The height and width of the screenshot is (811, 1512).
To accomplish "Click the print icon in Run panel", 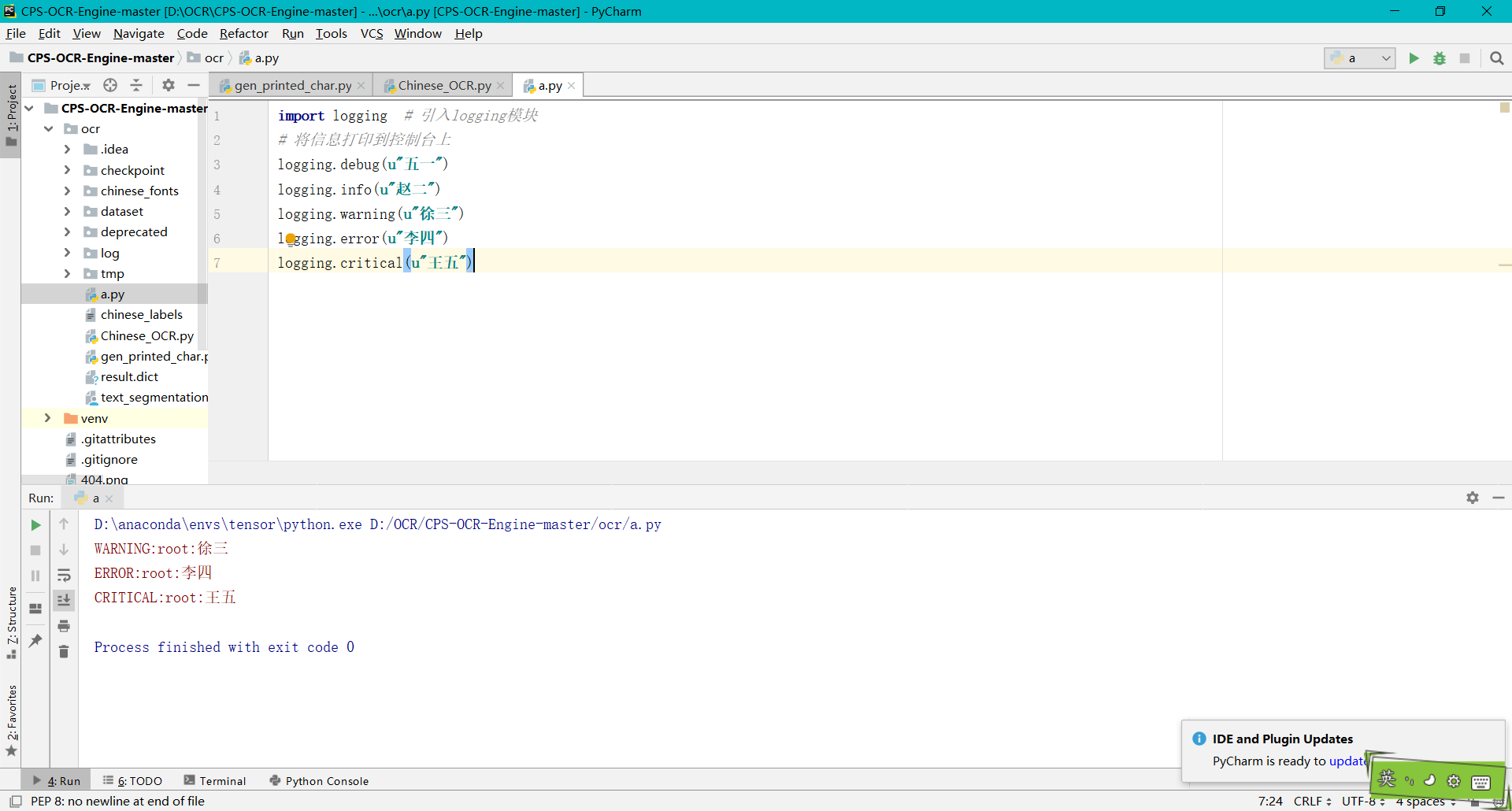I will click(x=64, y=626).
